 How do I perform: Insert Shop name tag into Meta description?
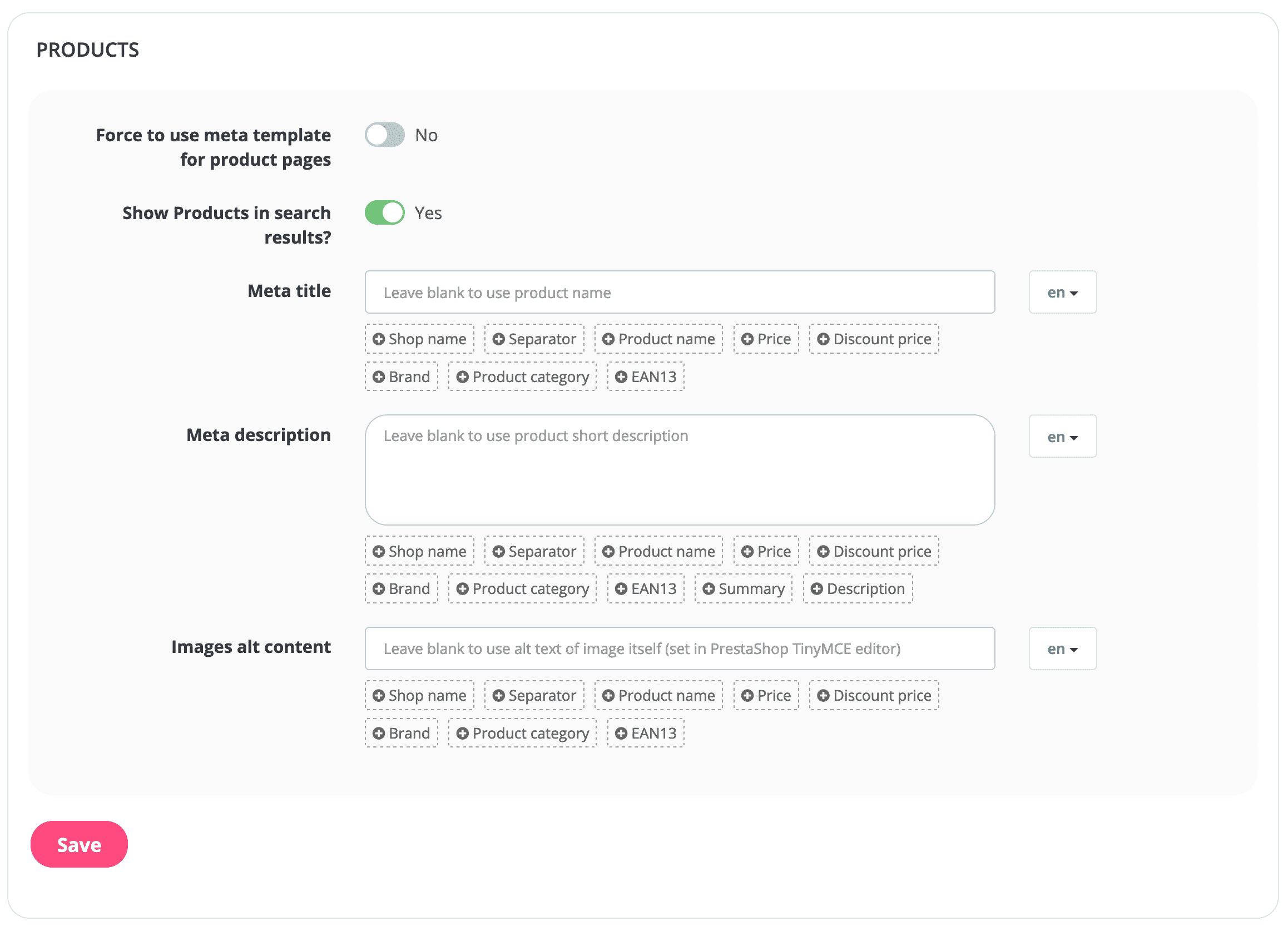pos(419,551)
